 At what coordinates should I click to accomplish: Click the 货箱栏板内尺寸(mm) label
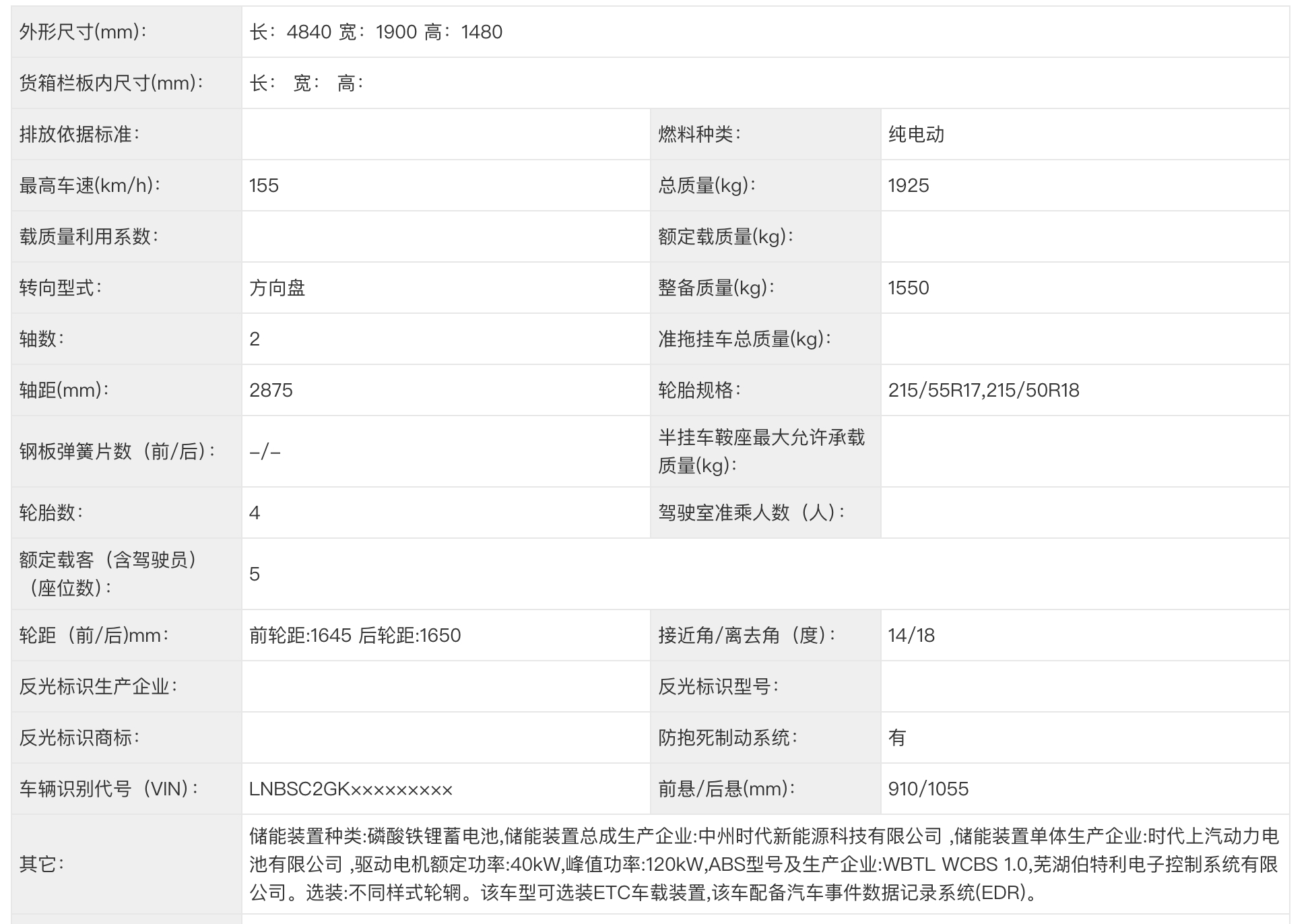111,83
